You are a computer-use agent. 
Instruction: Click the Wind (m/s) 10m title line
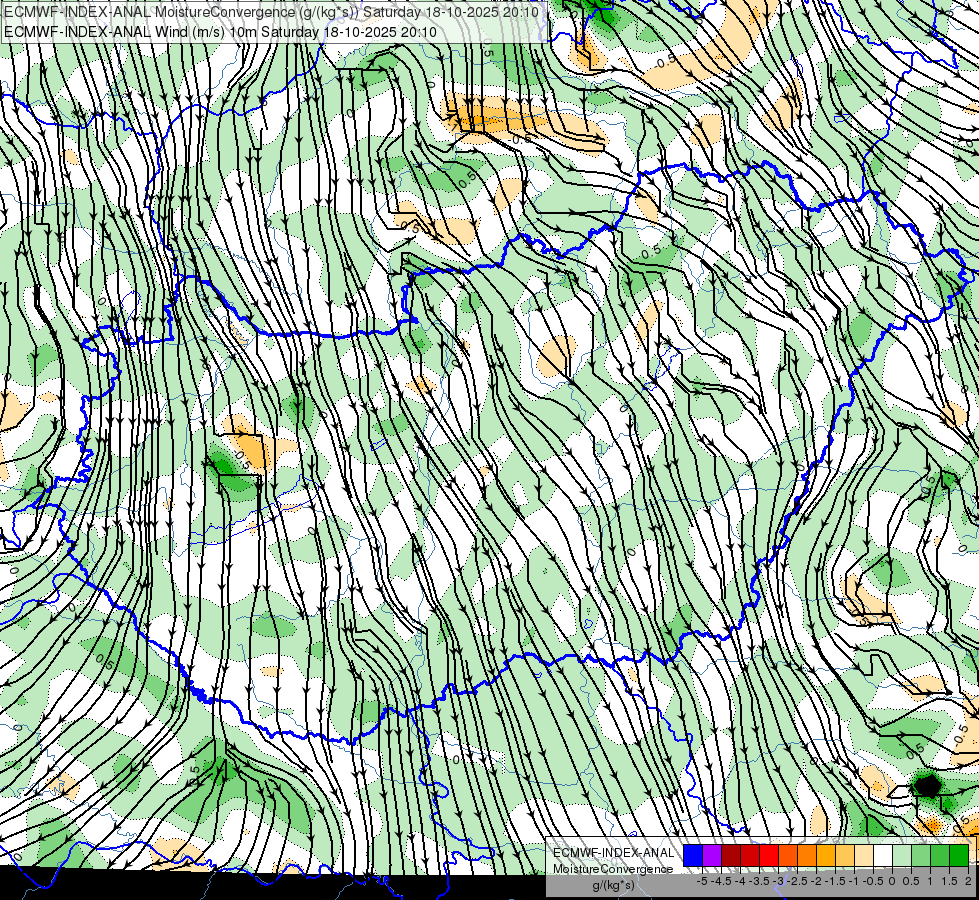220,31
